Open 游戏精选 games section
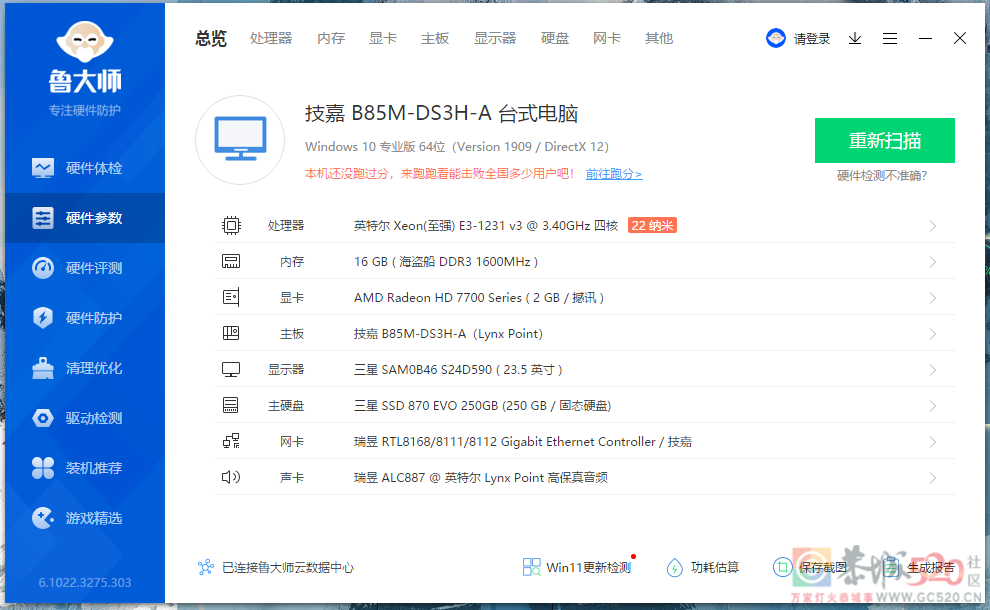 (x=85, y=518)
